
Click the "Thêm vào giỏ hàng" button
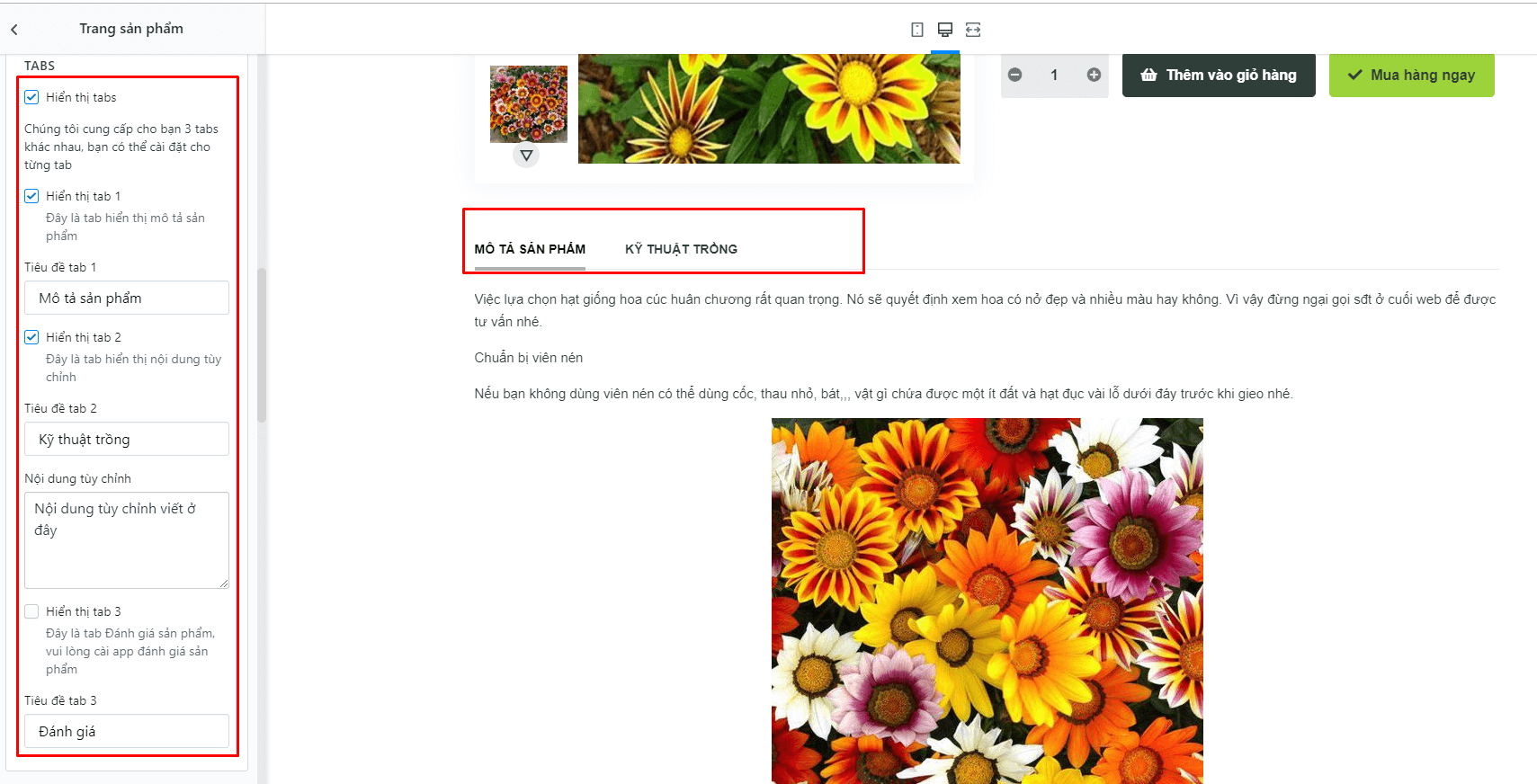(1219, 75)
